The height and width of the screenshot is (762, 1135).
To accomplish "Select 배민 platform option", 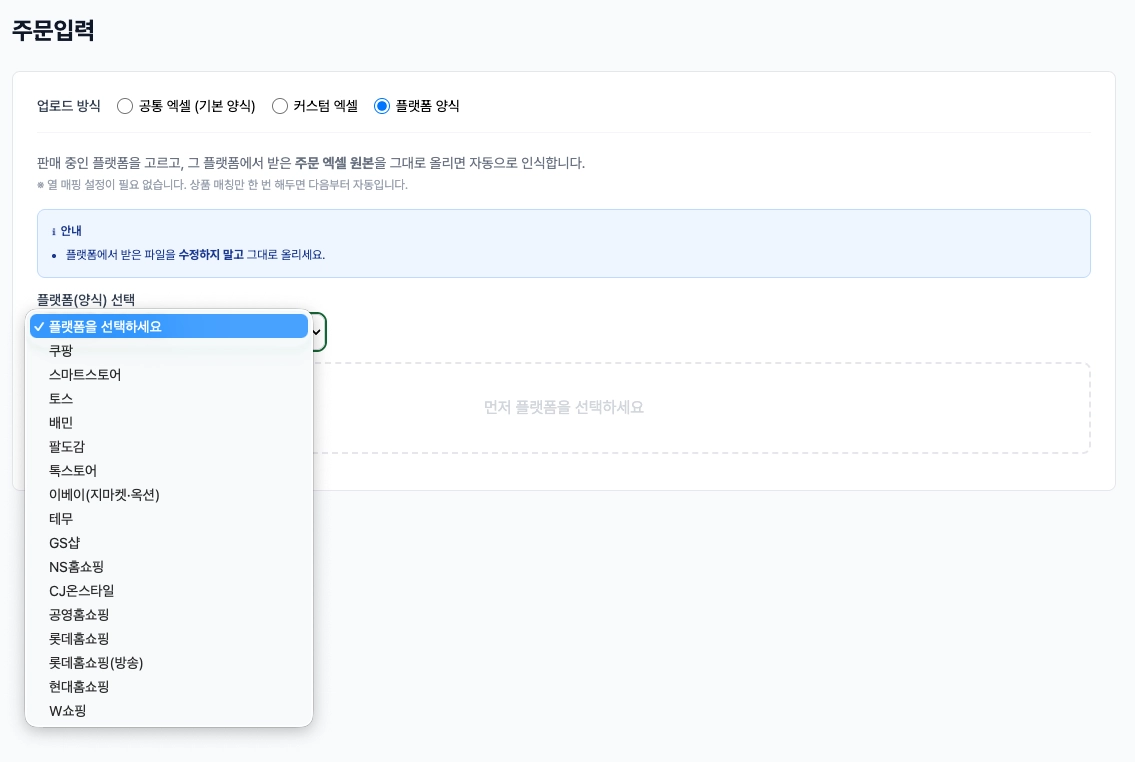I will (169, 423).
